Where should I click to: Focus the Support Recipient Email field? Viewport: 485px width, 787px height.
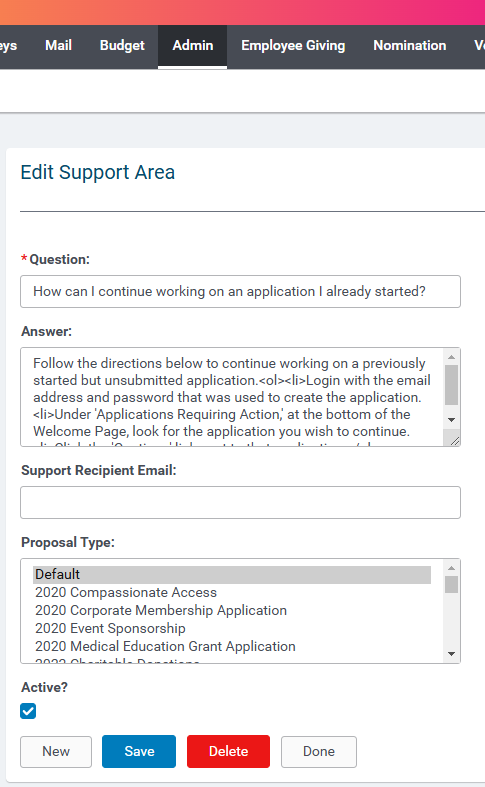pos(240,502)
